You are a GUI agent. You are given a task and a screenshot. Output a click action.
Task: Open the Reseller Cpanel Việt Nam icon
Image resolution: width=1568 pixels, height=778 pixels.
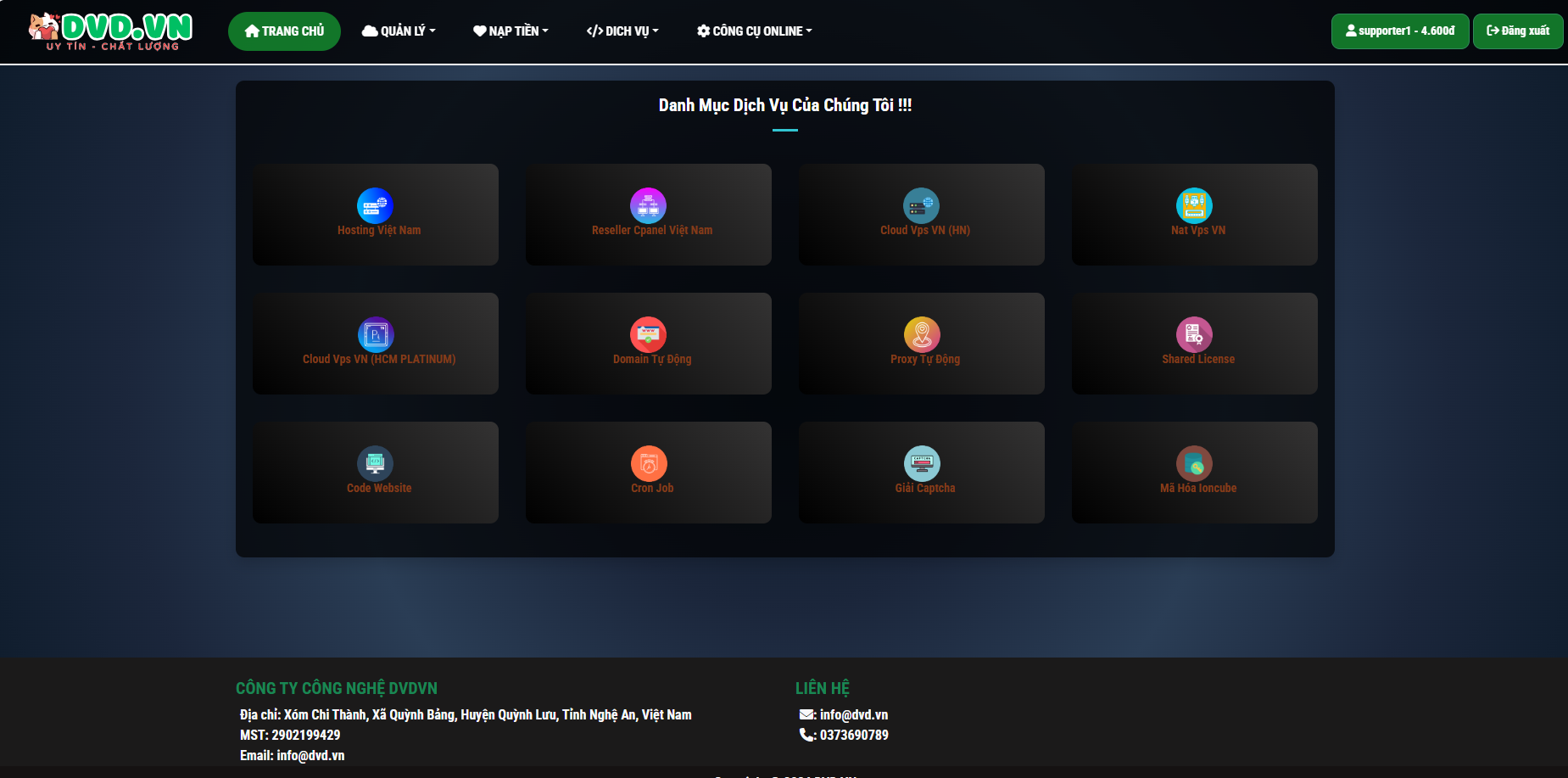(x=648, y=205)
